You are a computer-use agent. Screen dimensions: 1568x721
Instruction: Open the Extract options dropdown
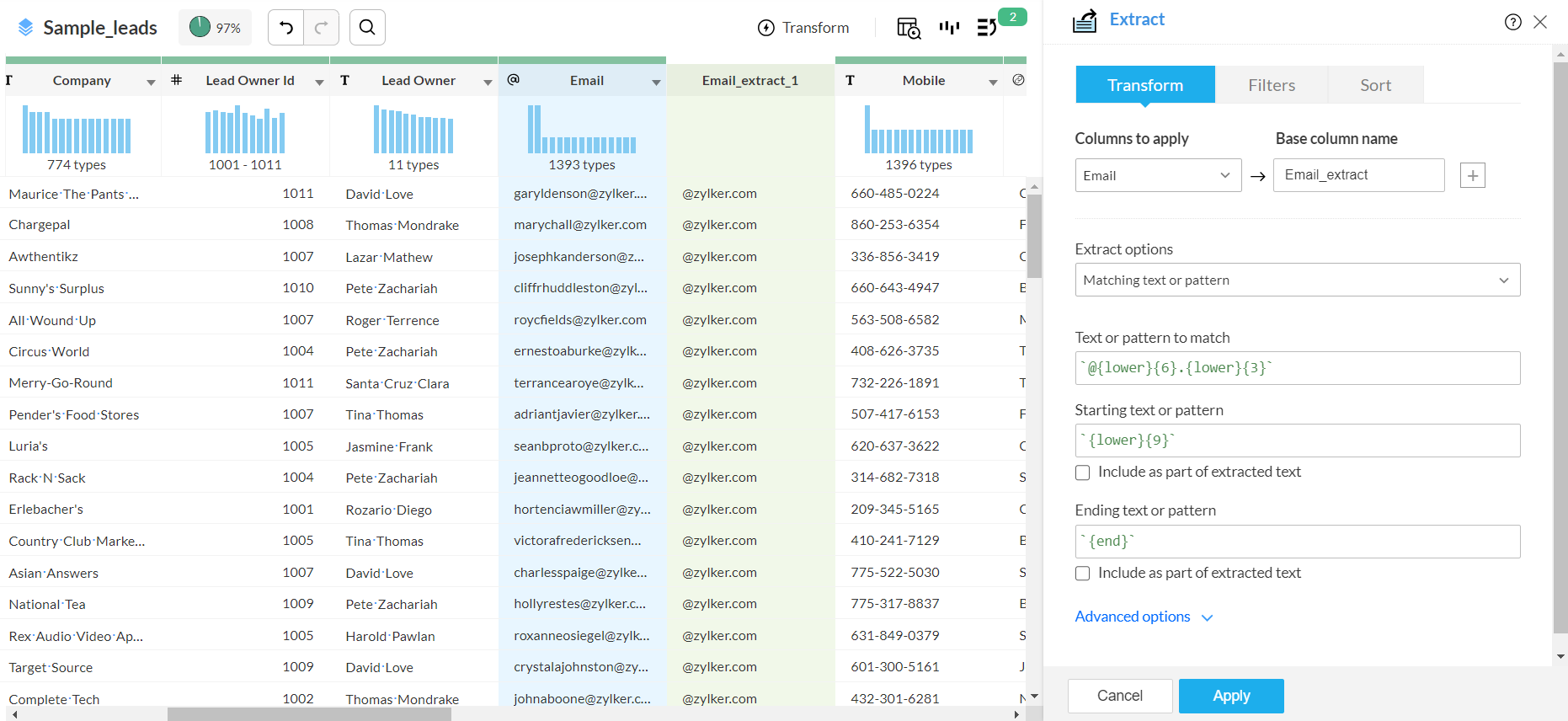(1297, 280)
